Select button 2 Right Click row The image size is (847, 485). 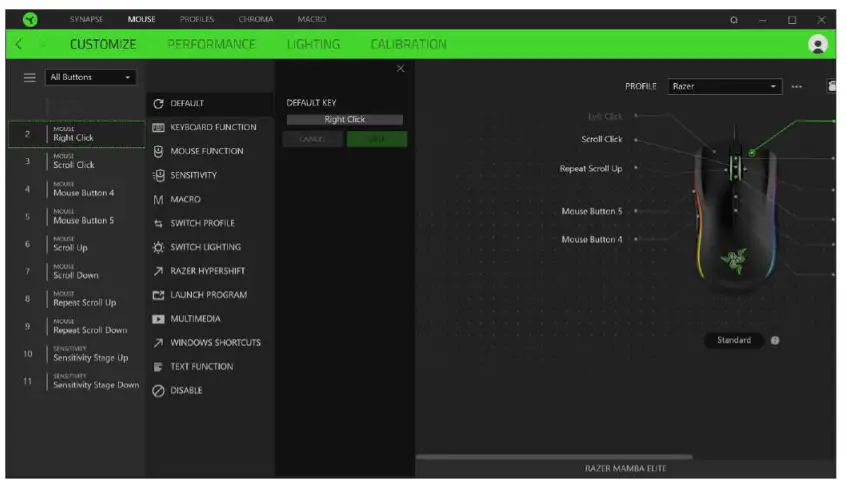76,134
